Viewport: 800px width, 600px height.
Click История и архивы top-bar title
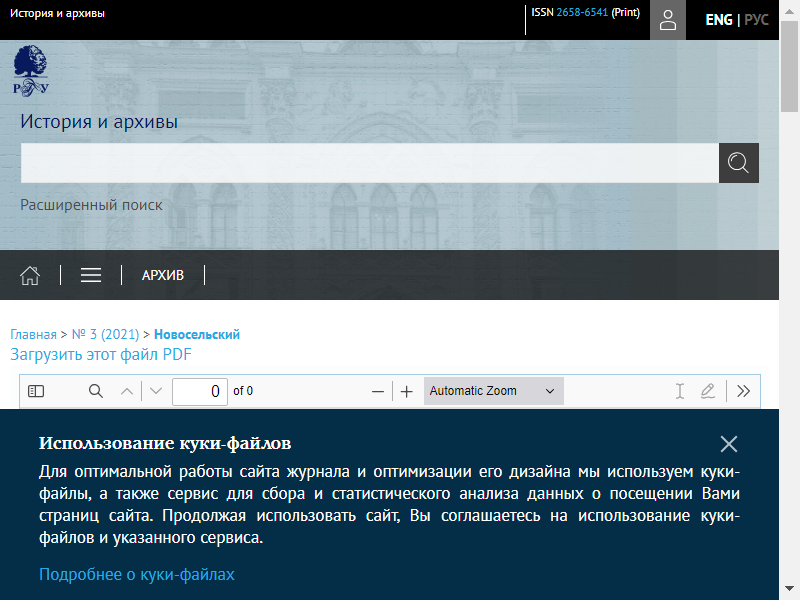[57, 13]
